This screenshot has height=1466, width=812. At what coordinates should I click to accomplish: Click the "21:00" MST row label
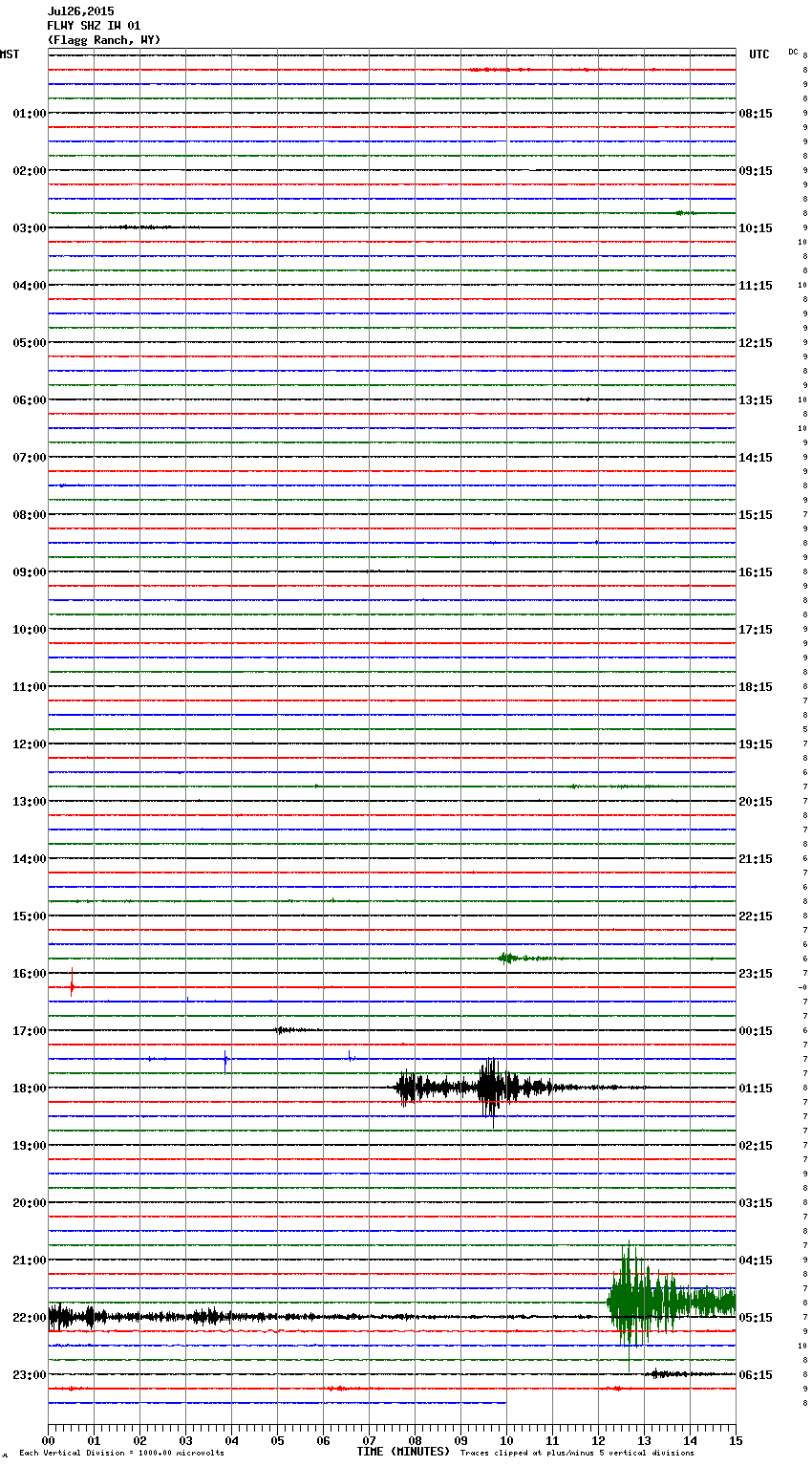30,1261
